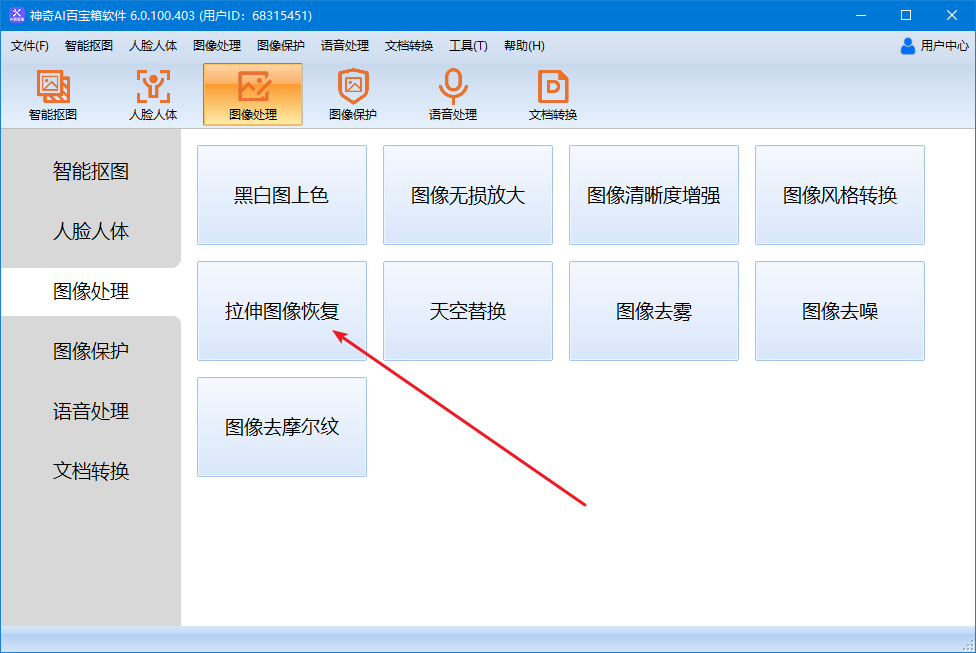Open the 图像处理 menu bar item
This screenshot has height=653, width=976.
pos(217,45)
